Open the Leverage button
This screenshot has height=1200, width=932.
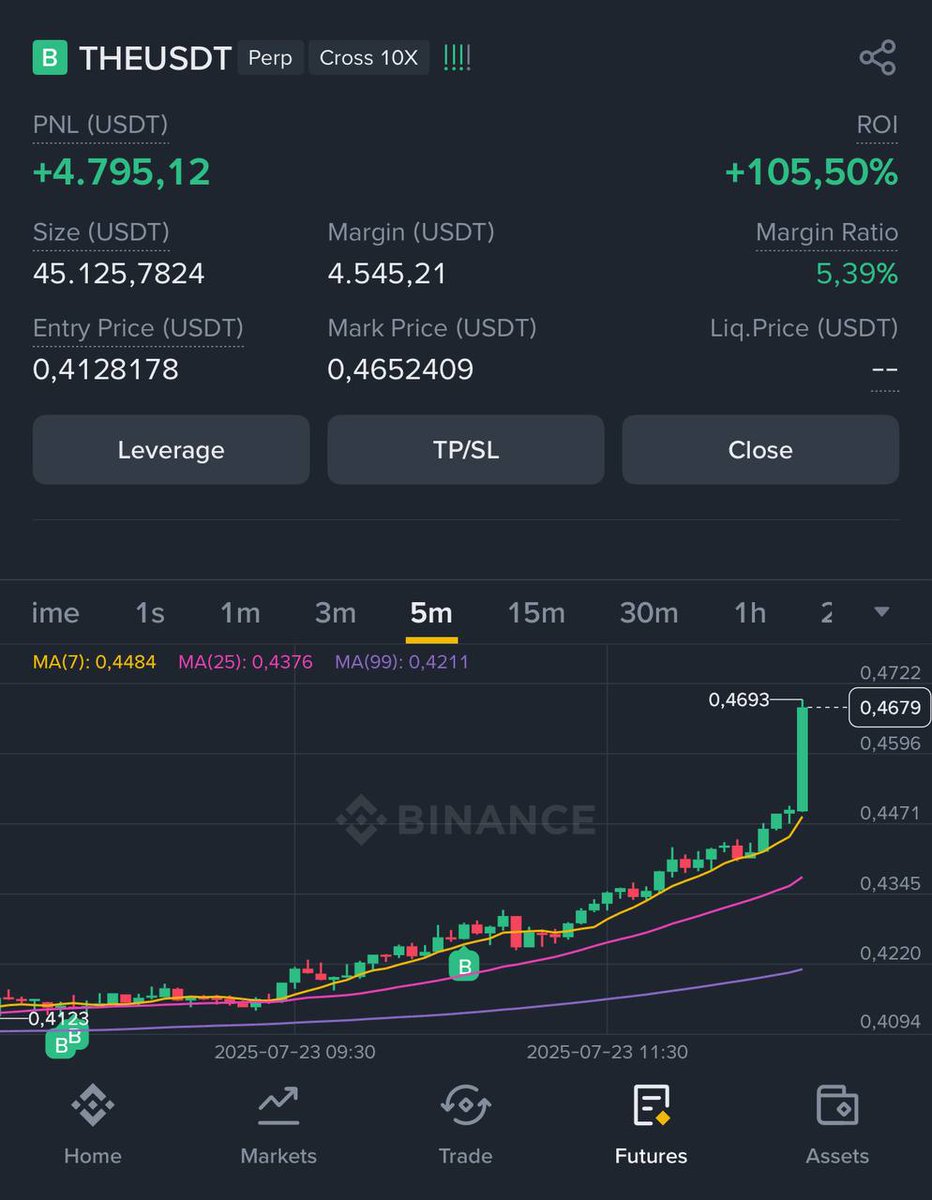(171, 450)
